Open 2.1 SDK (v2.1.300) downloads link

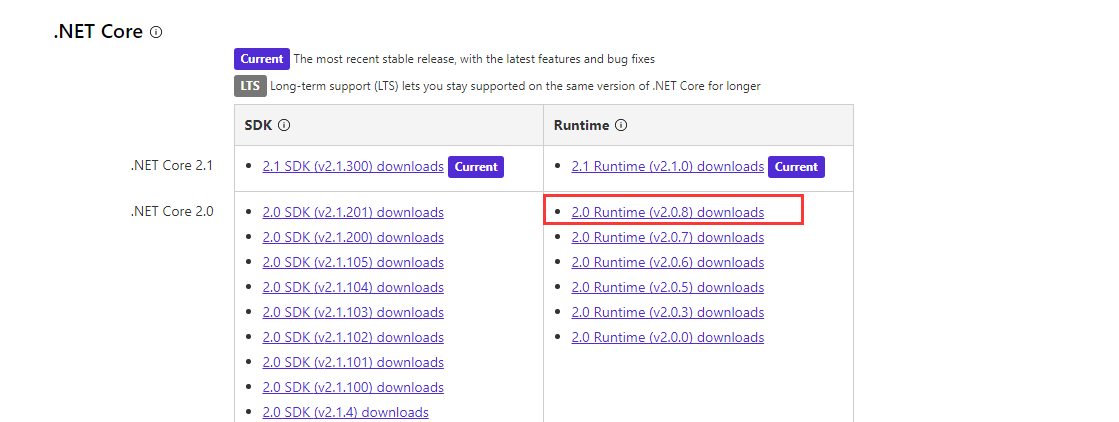coord(353,167)
